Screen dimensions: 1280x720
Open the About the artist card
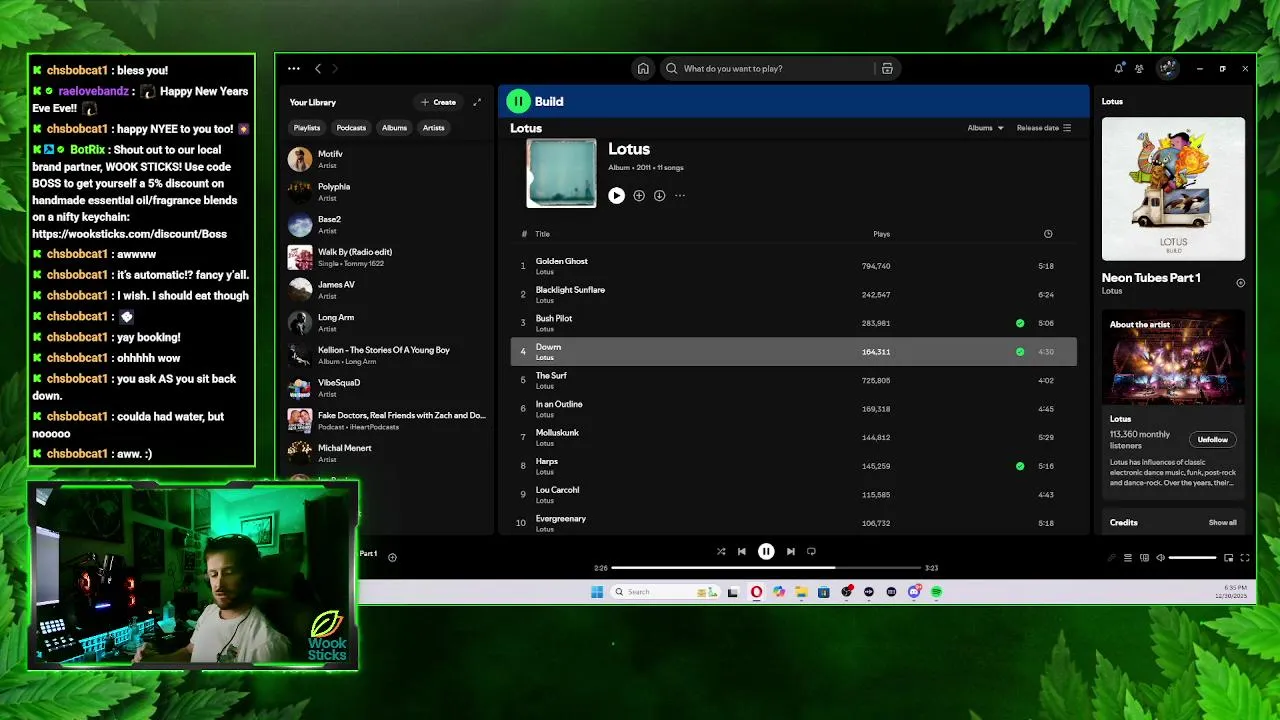pyautogui.click(x=1173, y=404)
